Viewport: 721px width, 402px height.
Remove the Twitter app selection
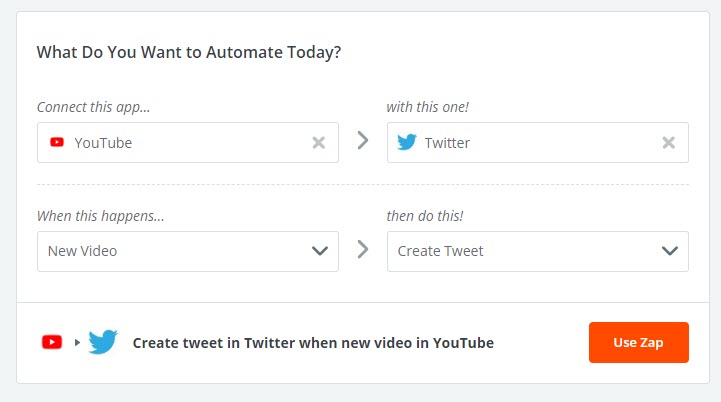tap(669, 143)
